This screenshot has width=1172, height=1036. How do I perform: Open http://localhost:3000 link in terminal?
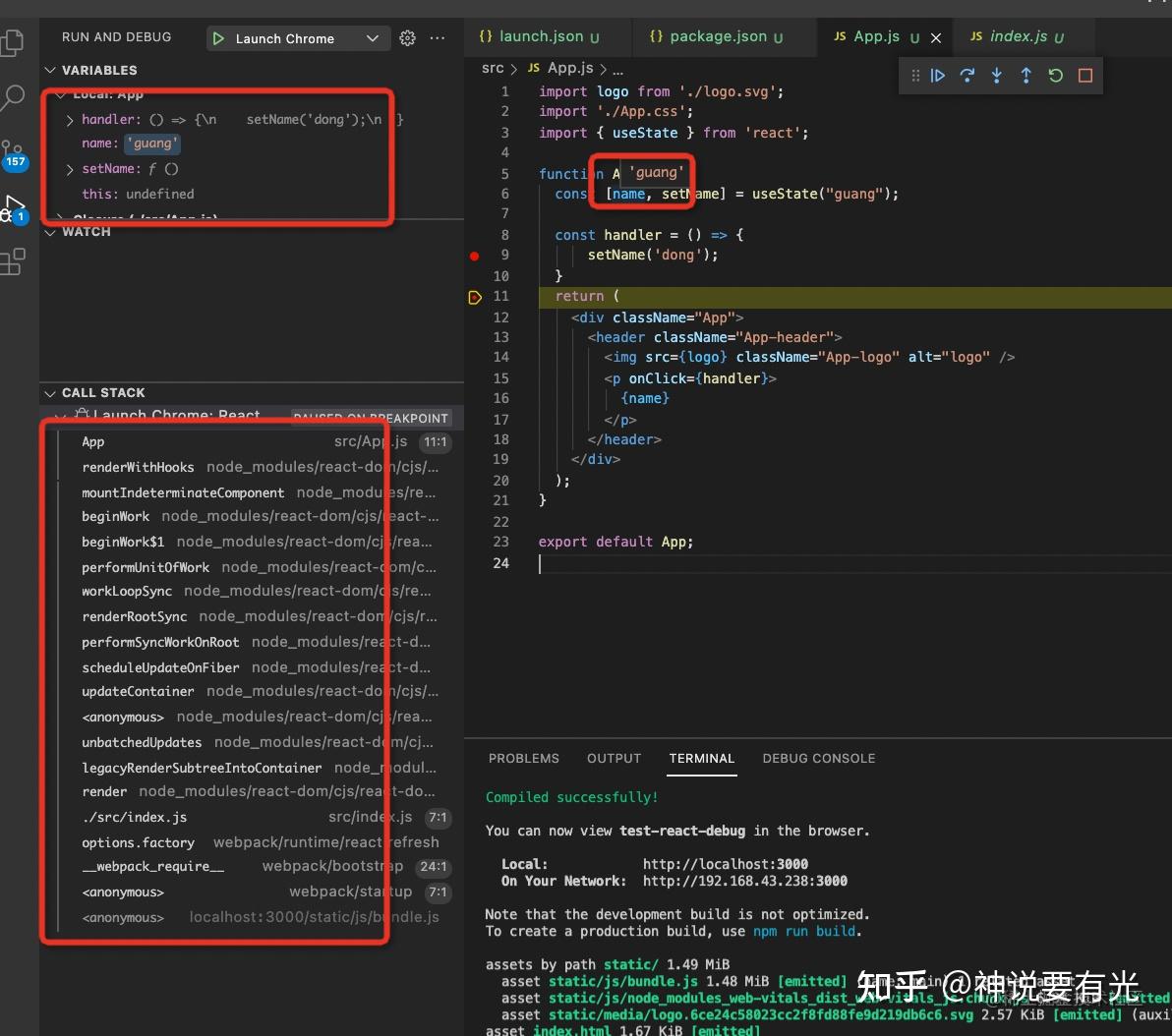point(725,864)
